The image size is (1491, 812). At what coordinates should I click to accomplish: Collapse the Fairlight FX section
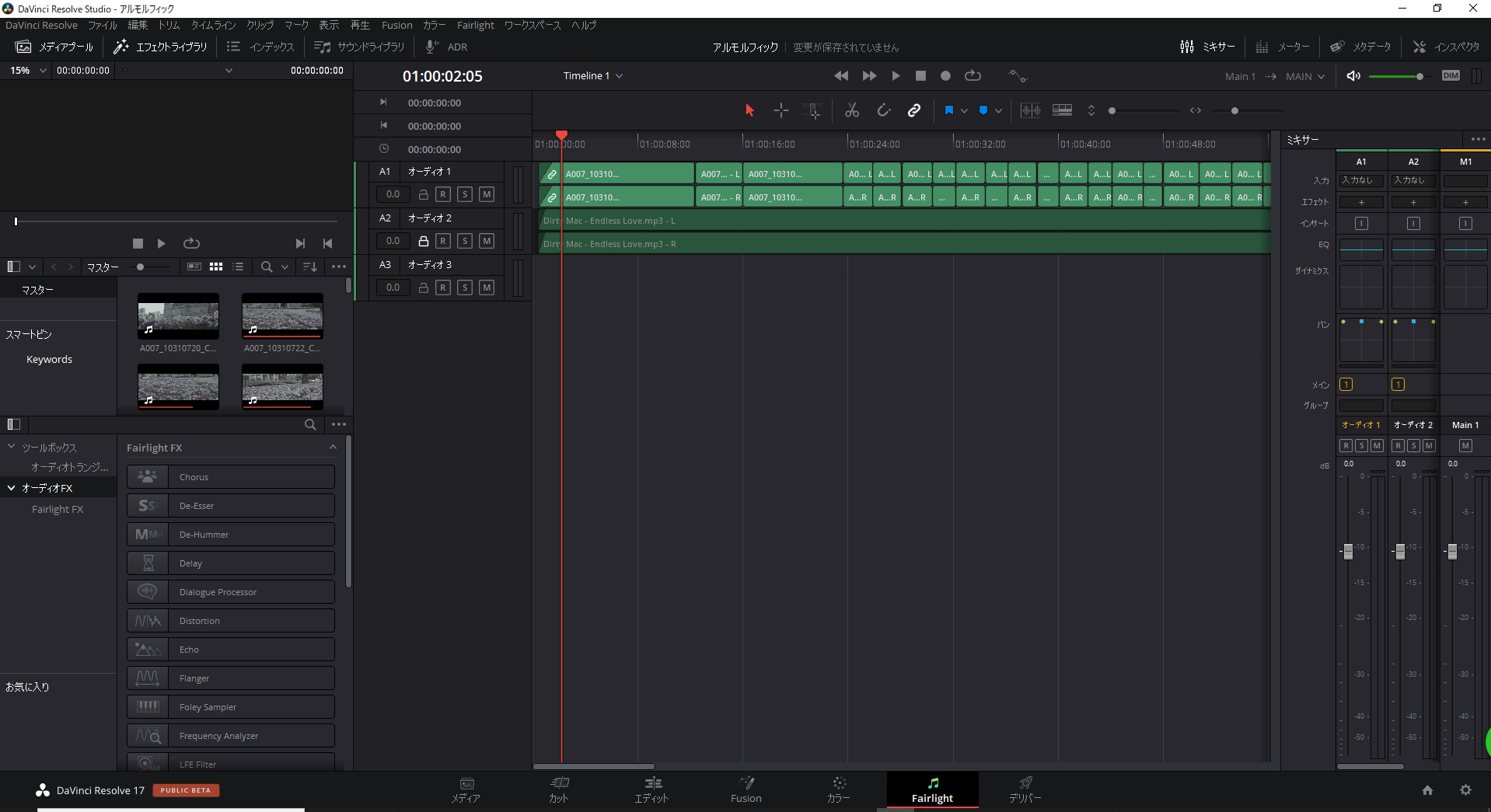tap(333, 448)
